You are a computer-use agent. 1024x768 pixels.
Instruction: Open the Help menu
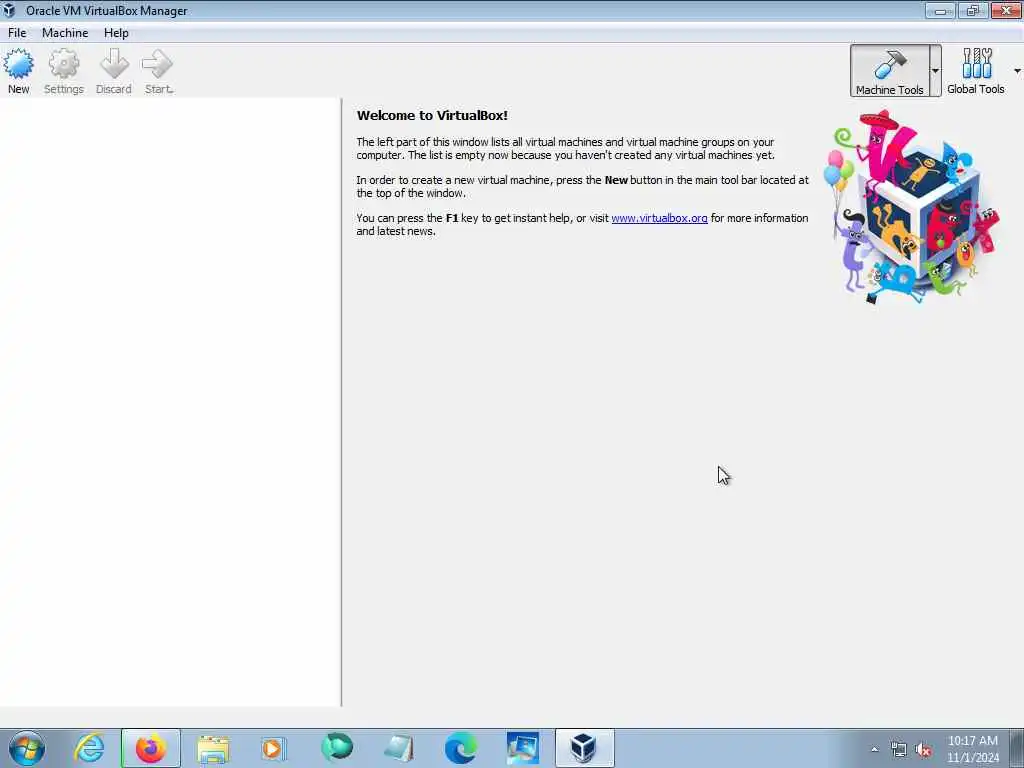(x=116, y=33)
